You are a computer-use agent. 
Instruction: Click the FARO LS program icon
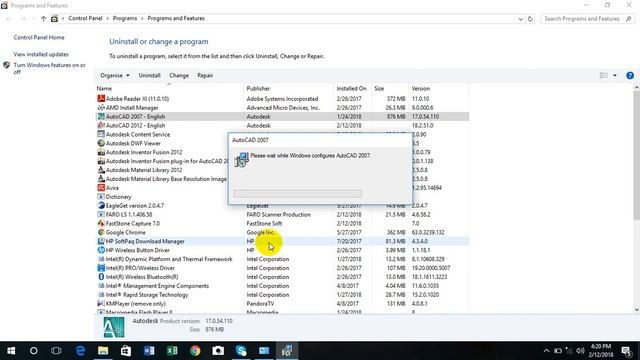coord(101,214)
